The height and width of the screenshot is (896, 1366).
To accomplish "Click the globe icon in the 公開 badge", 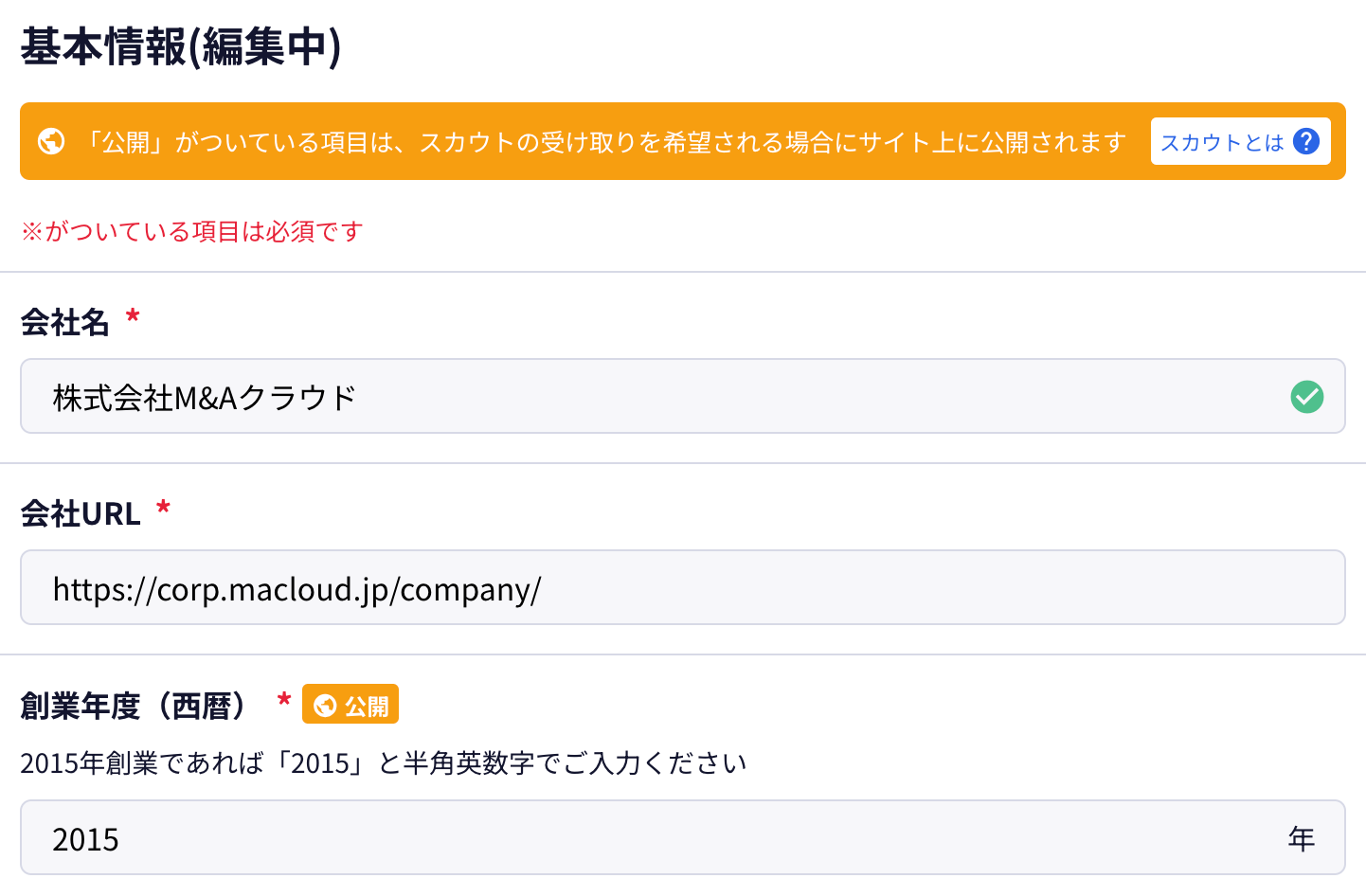I will coord(325,706).
